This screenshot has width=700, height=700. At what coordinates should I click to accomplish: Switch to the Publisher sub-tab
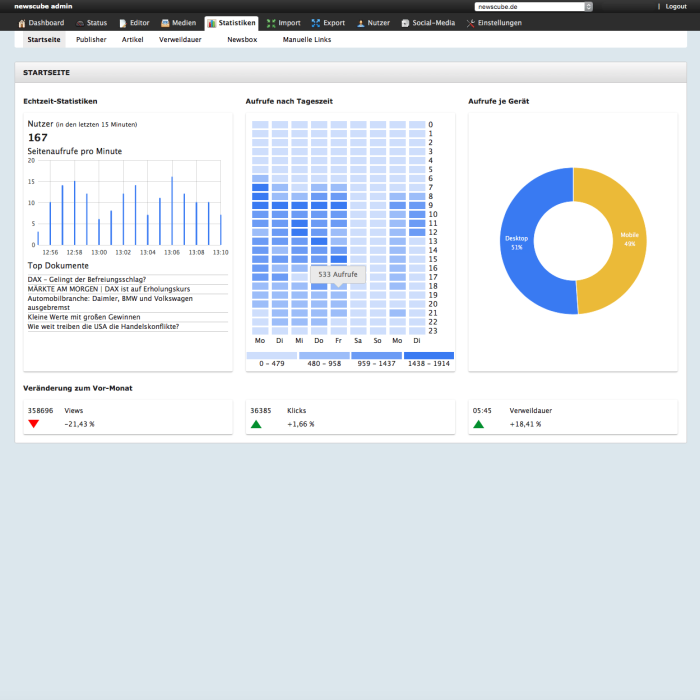click(91, 40)
